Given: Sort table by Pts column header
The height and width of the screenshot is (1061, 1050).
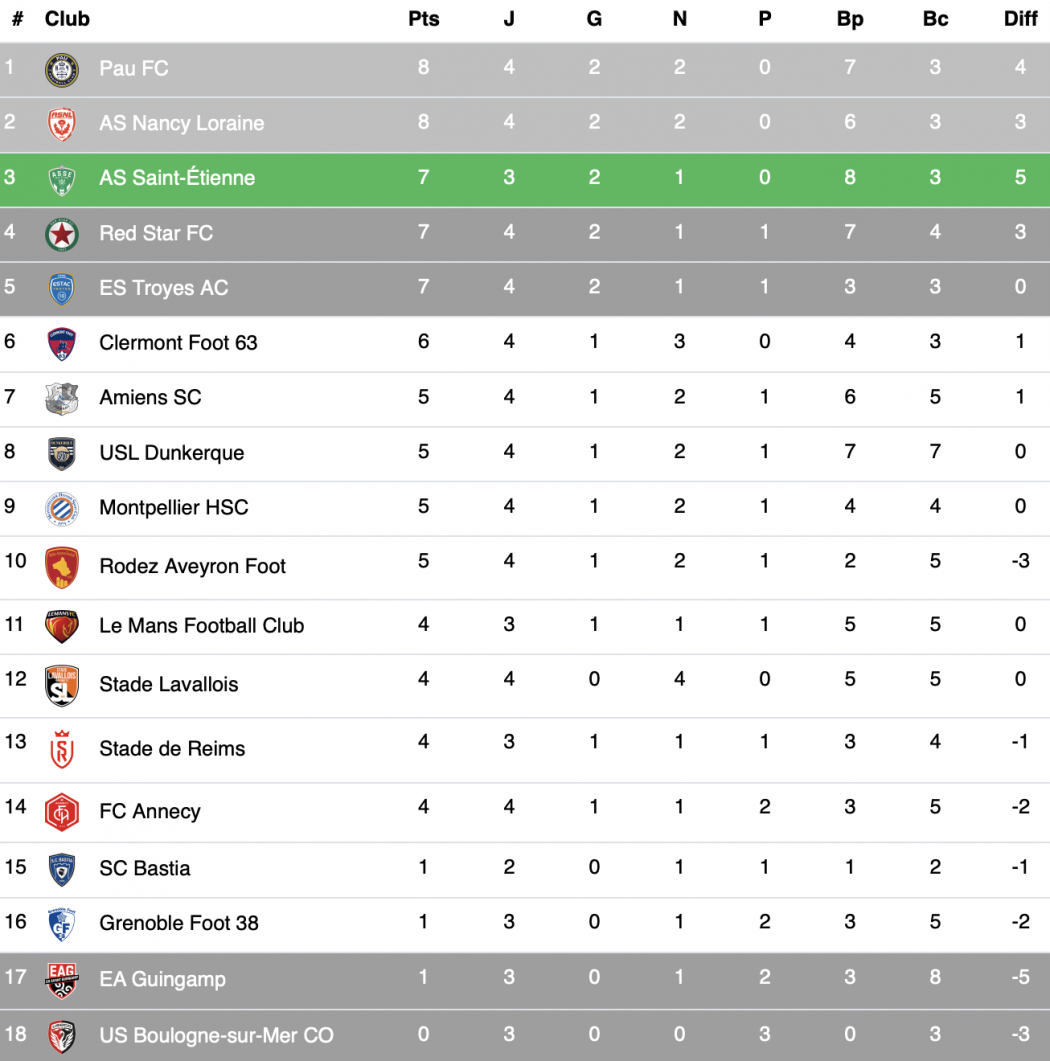Looking at the screenshot, I should click(424, 19).
